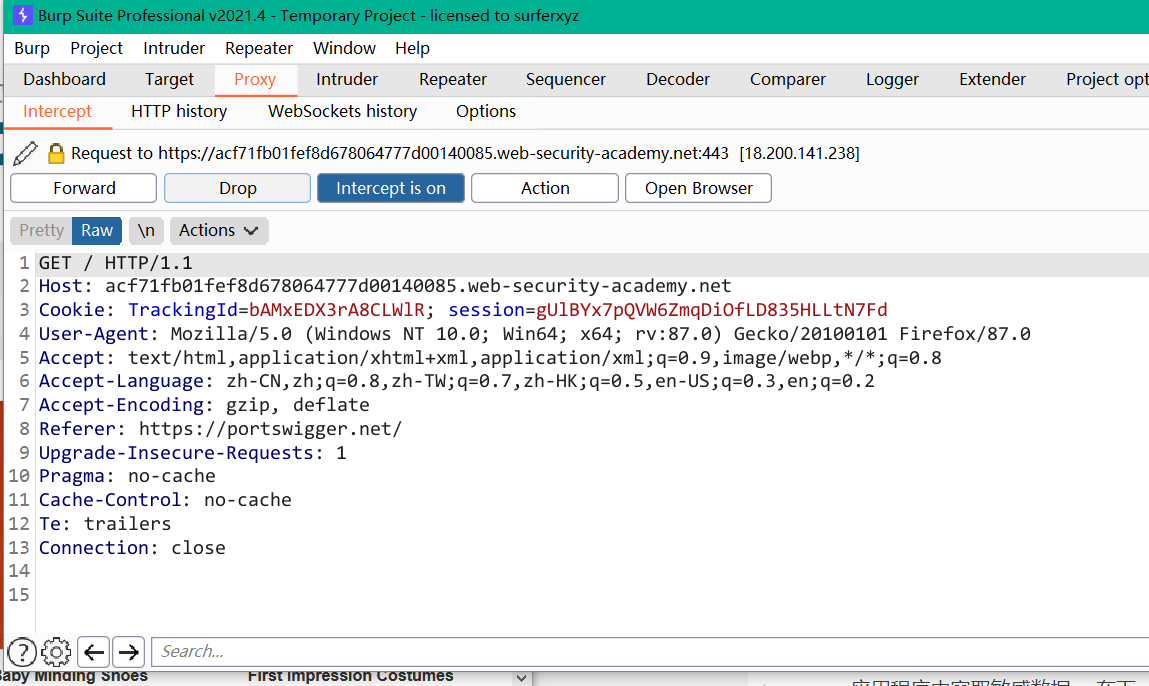Open the WebSockets history sub-tab

tap(342, 111)
